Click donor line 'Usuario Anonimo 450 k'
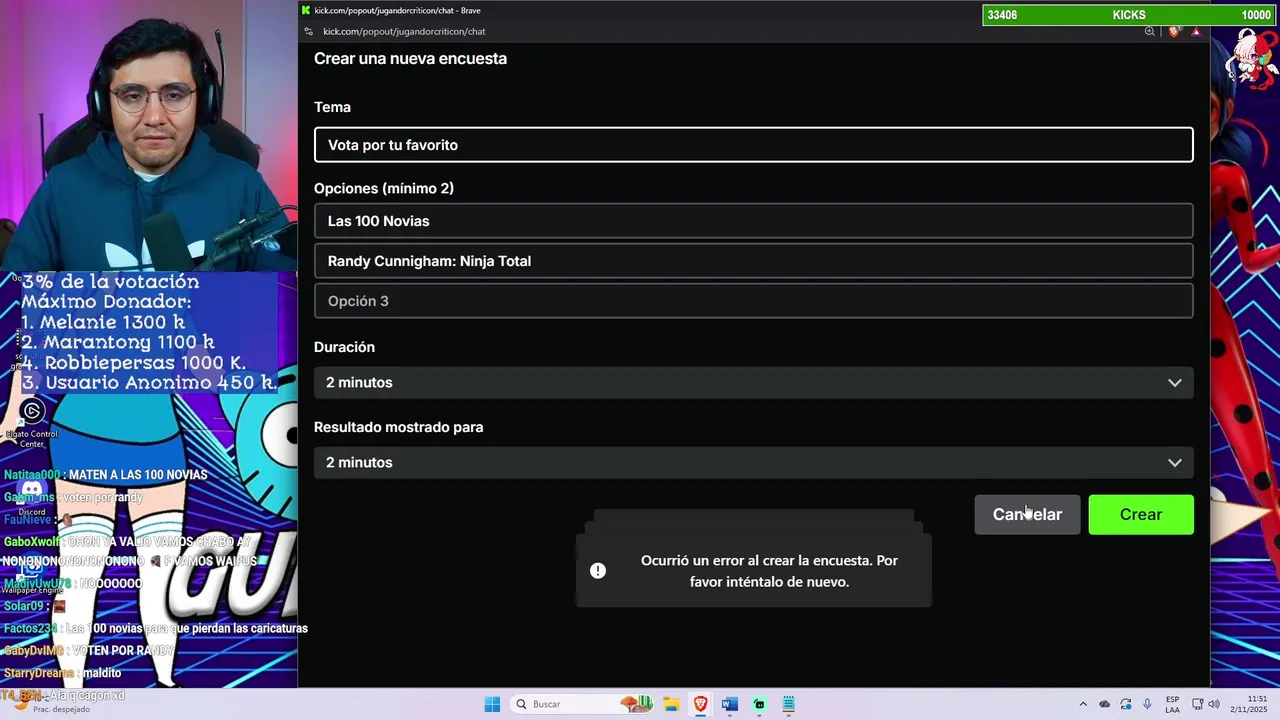 [149, 383]
